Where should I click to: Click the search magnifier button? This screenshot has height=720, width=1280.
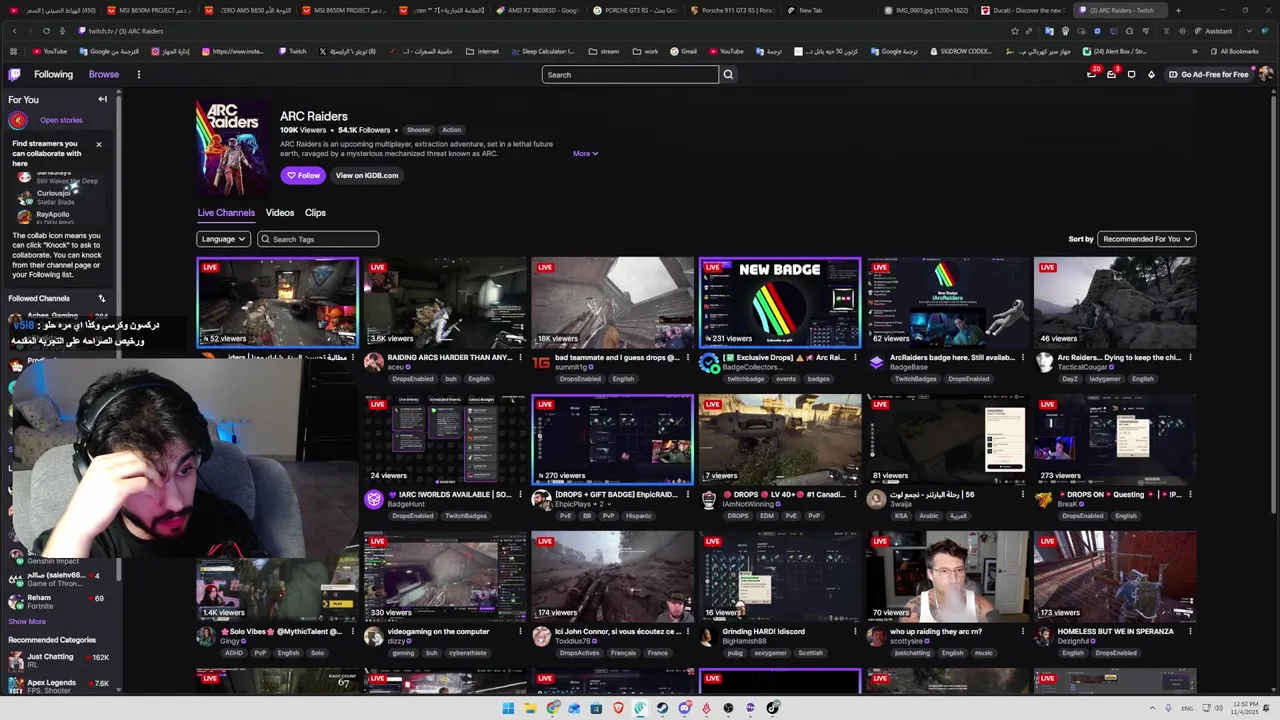pos(728,74)
